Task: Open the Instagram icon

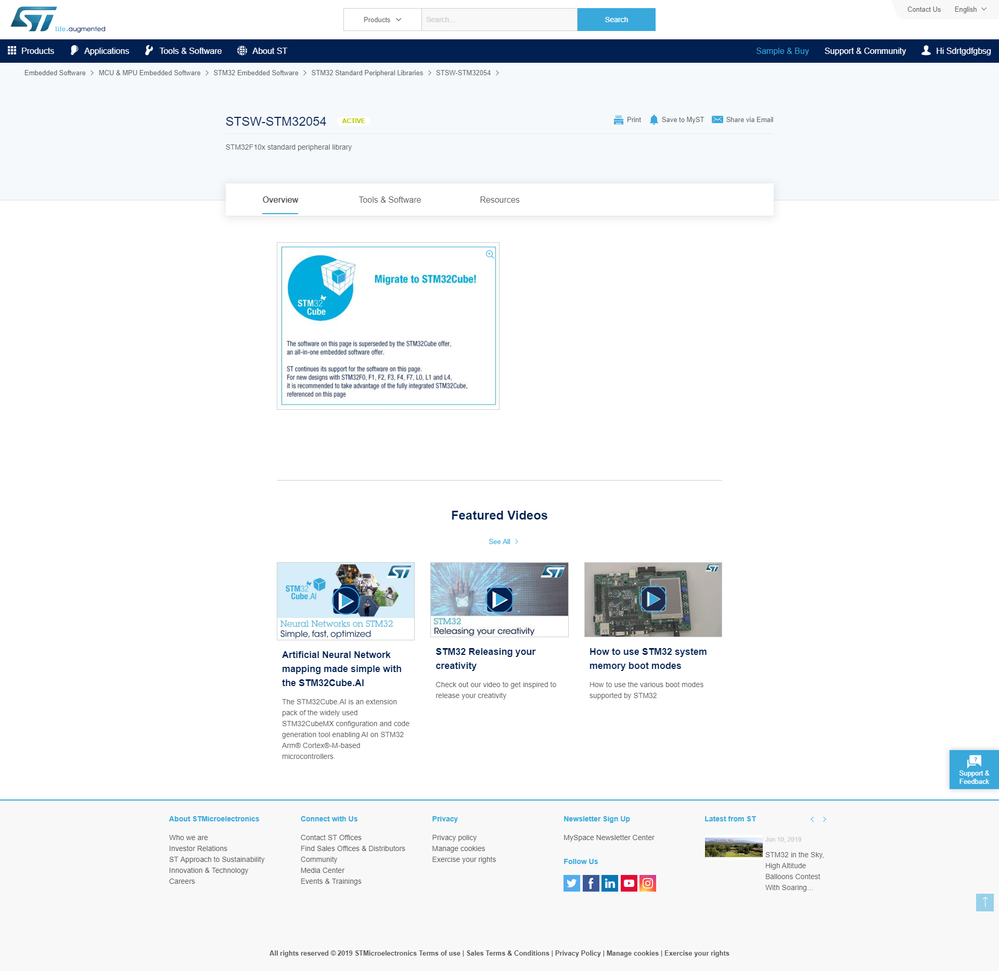Action: pyautogui.click(x=648, y=883)
